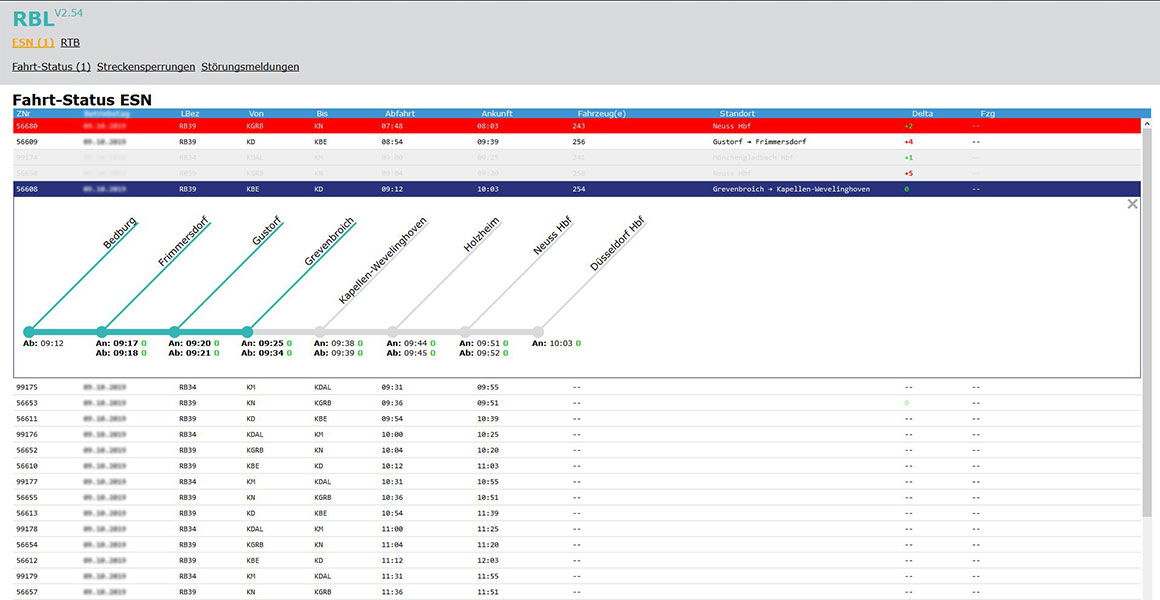
Task: Open the Streckensperrungen tab
Action: tap(146, 67)
